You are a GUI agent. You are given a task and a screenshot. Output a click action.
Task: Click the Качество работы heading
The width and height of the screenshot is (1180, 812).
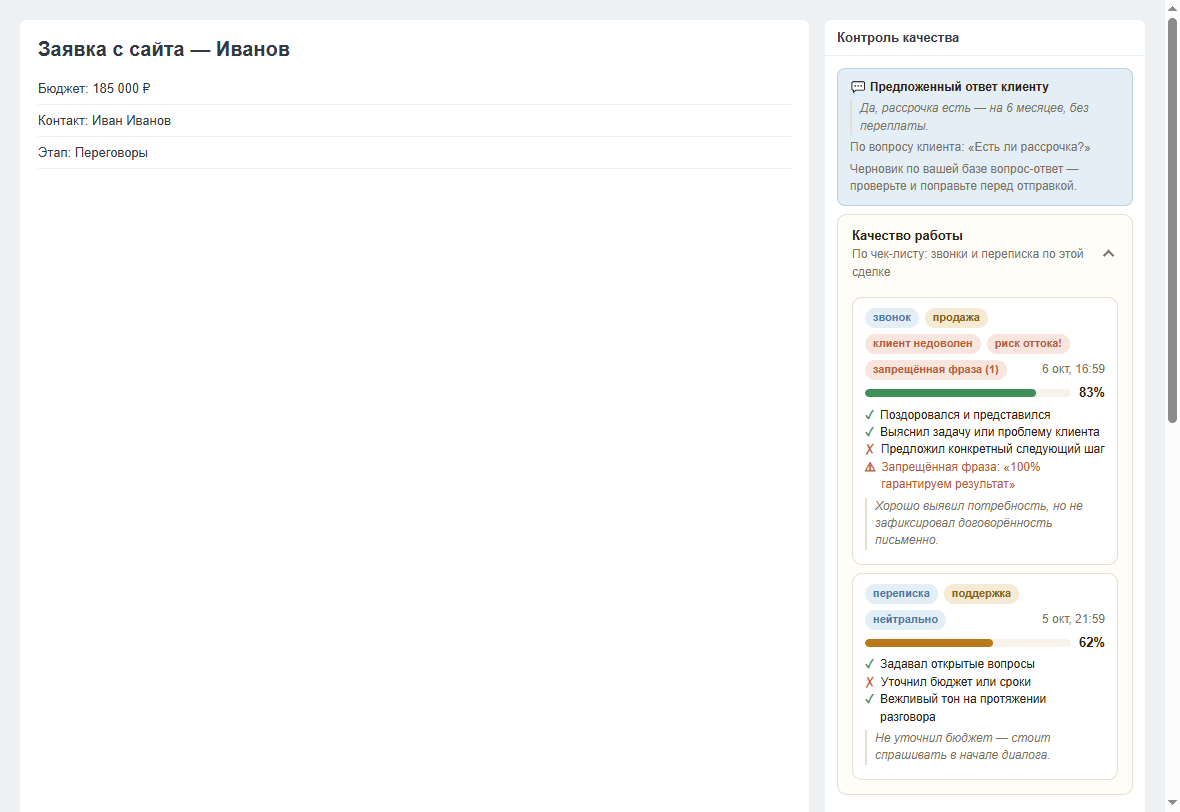tap(908, 236)
